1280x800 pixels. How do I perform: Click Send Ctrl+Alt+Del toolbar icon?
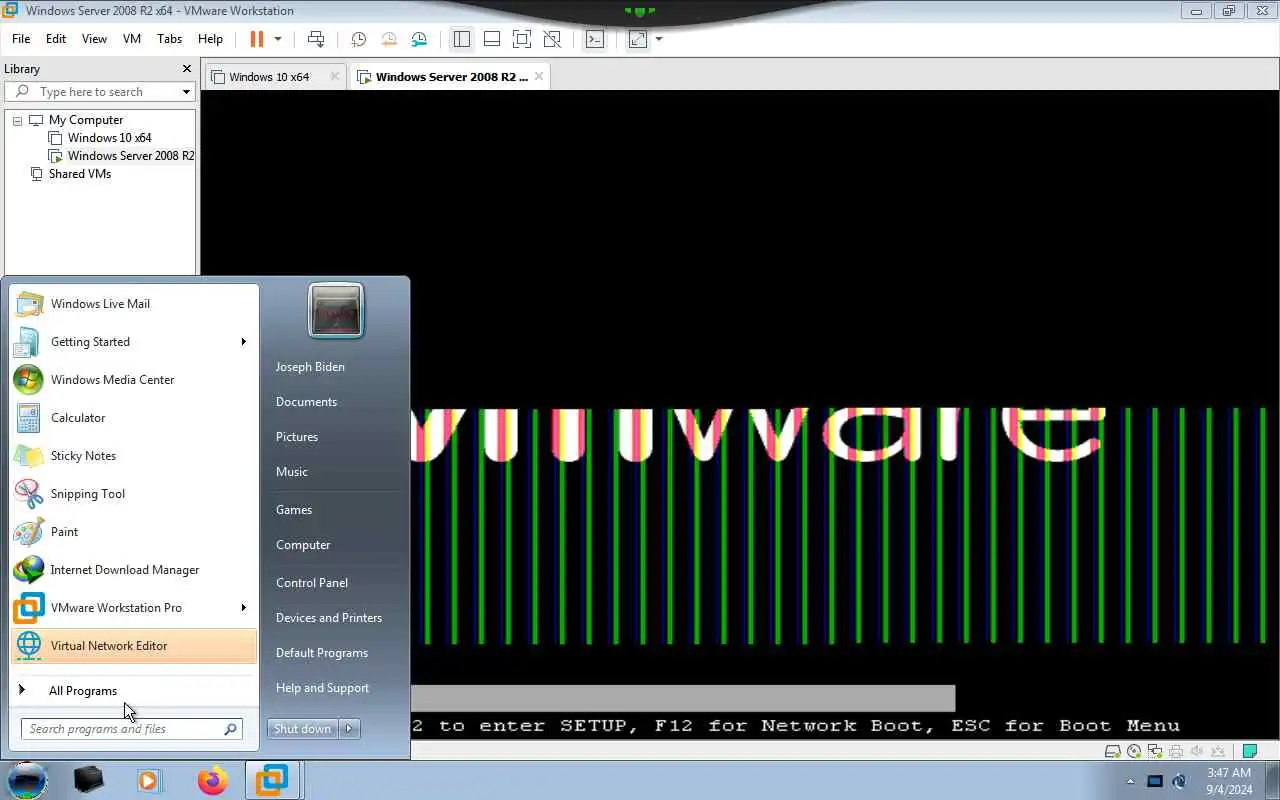pyautogui.click(x=316, y=39)
